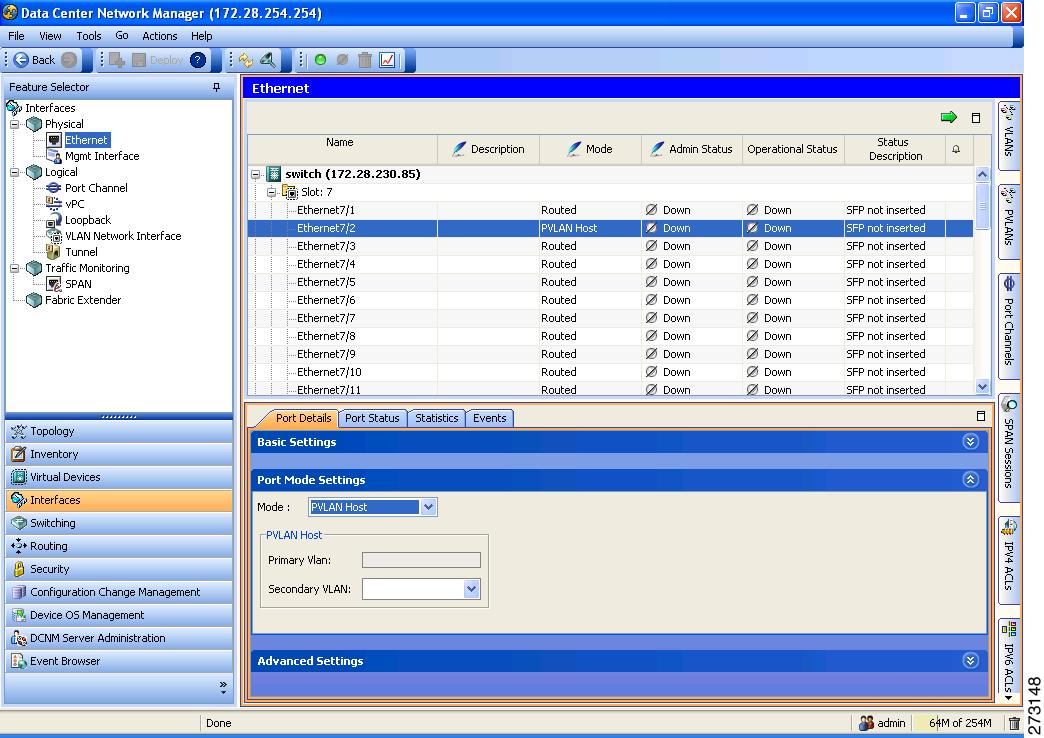Expand the Advanced Settings section
The image size is (1044, 738).
pyautogui.click(x=970, y=661)
